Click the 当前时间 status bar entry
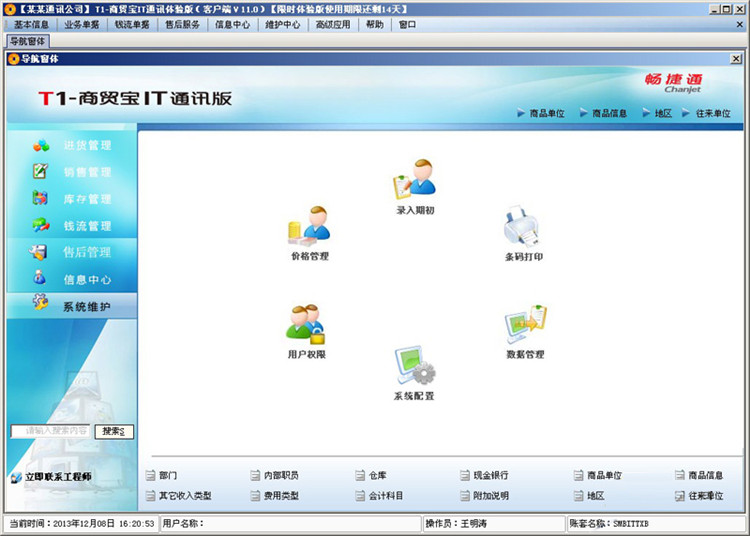Viewport: 750px width, 536px height. 82,524
